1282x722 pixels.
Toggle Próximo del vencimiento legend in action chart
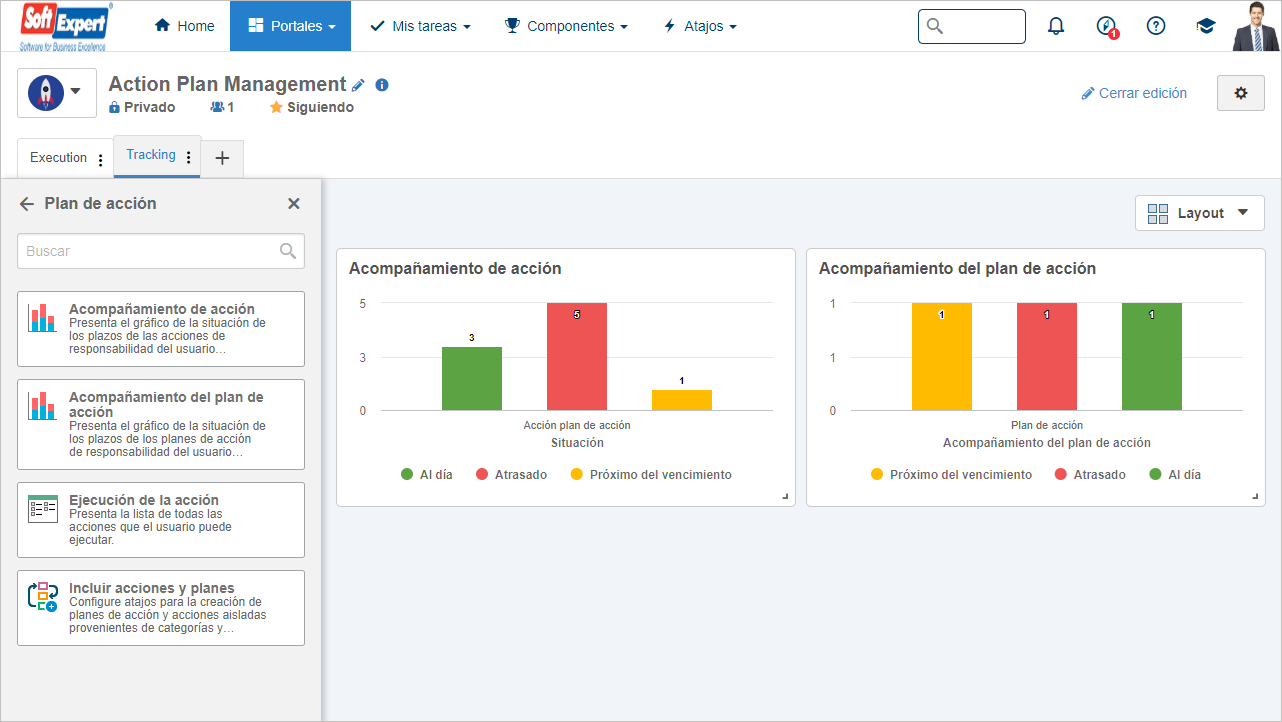tap(651, 475)
